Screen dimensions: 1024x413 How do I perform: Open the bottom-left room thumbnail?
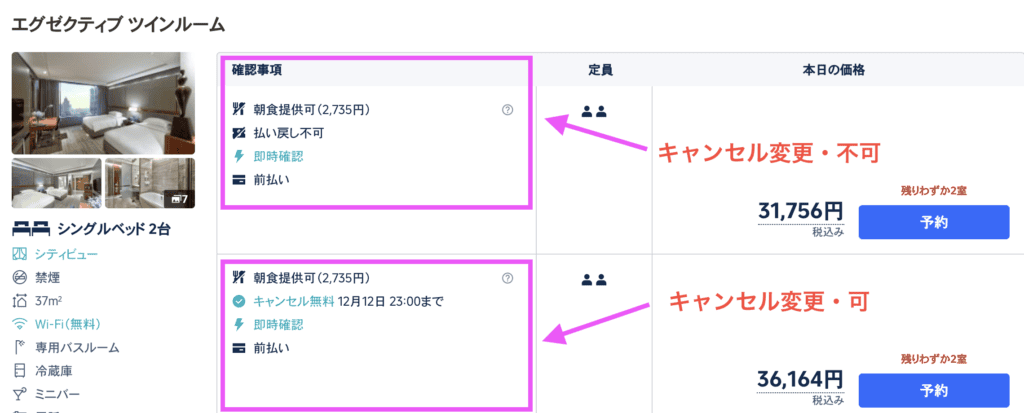point(56,182)
